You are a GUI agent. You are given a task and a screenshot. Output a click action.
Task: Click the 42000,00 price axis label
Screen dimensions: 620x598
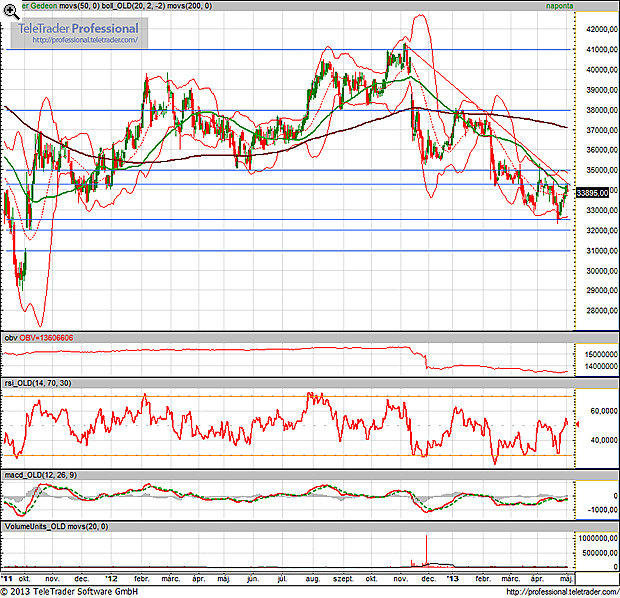pos(602,29)
